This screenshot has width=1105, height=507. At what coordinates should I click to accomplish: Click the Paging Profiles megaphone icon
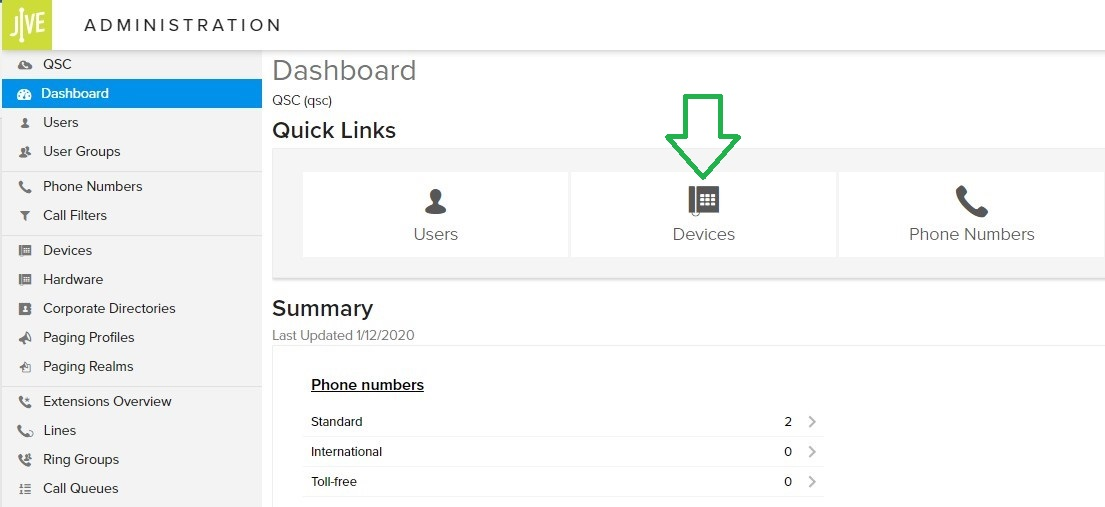[25, 338]
